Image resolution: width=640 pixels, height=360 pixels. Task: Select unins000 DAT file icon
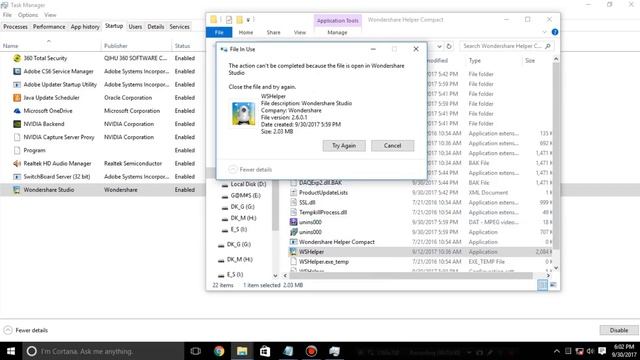click(293, 222)
